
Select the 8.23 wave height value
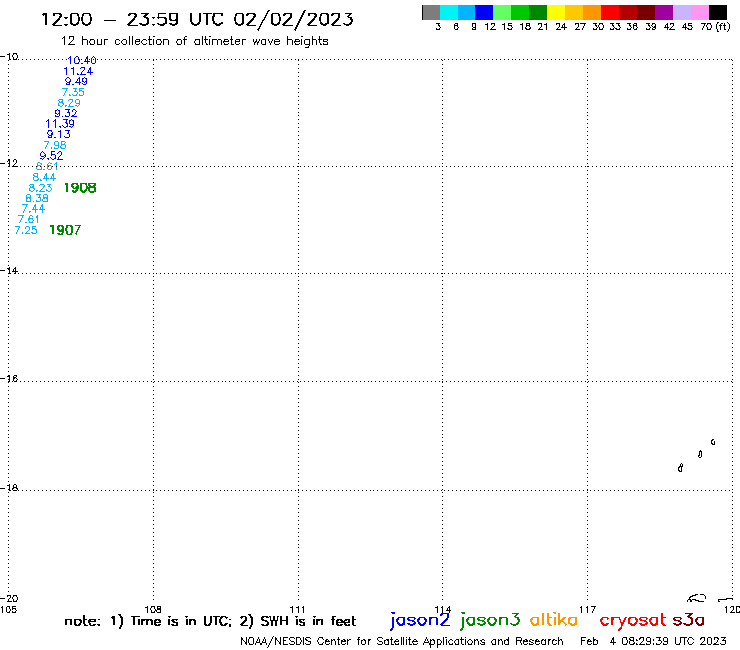[x=40, y=188]
